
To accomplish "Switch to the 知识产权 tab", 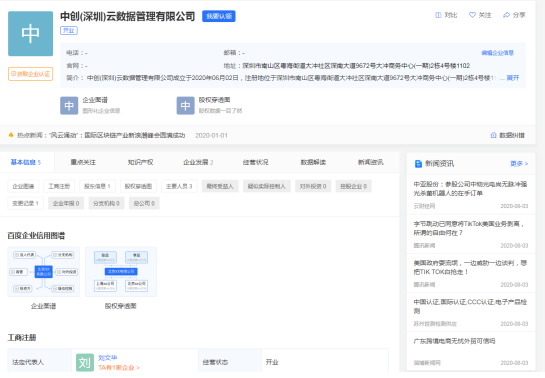I will [140, 162].
